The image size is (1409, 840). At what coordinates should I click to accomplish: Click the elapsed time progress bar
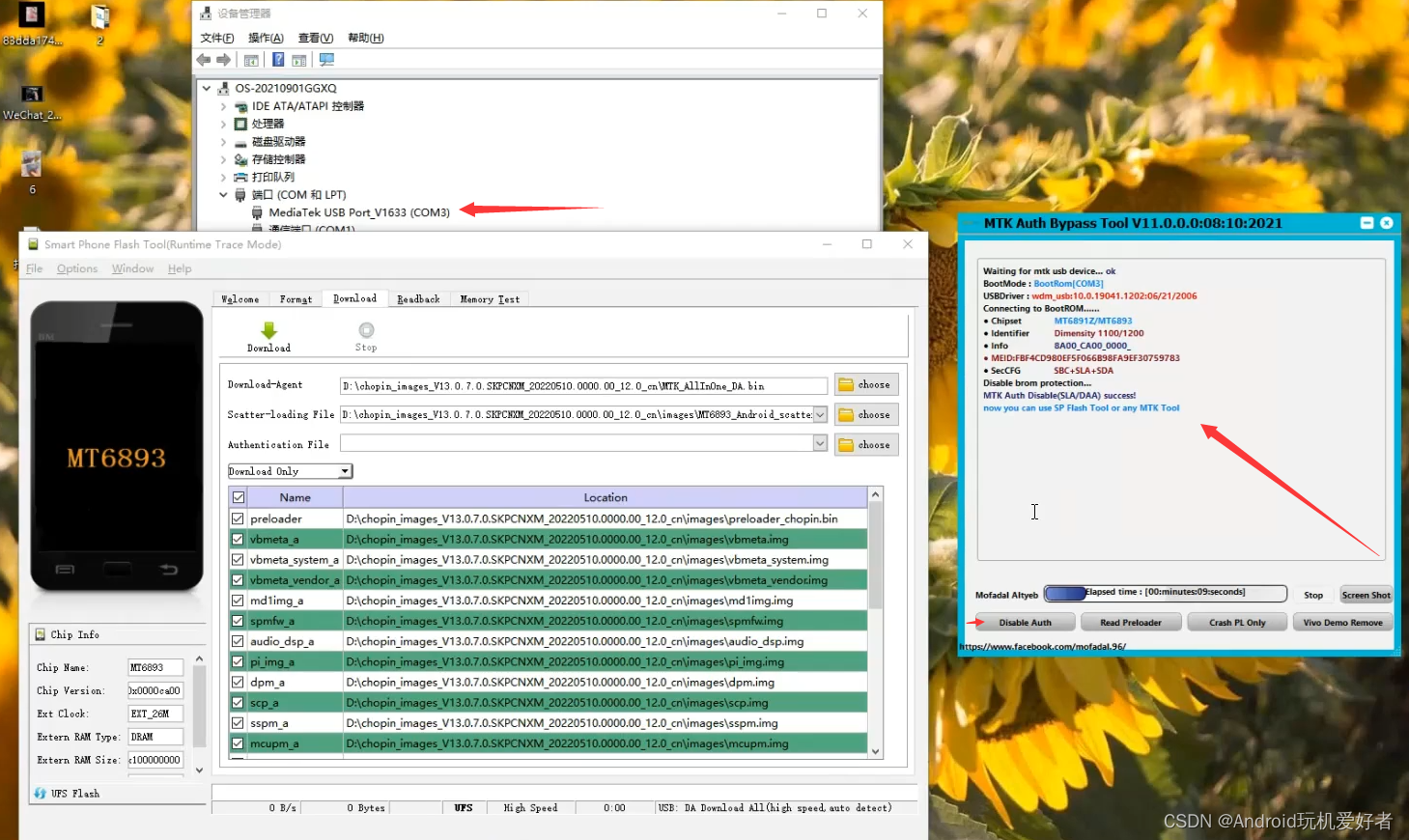(x=1166, y=593)
